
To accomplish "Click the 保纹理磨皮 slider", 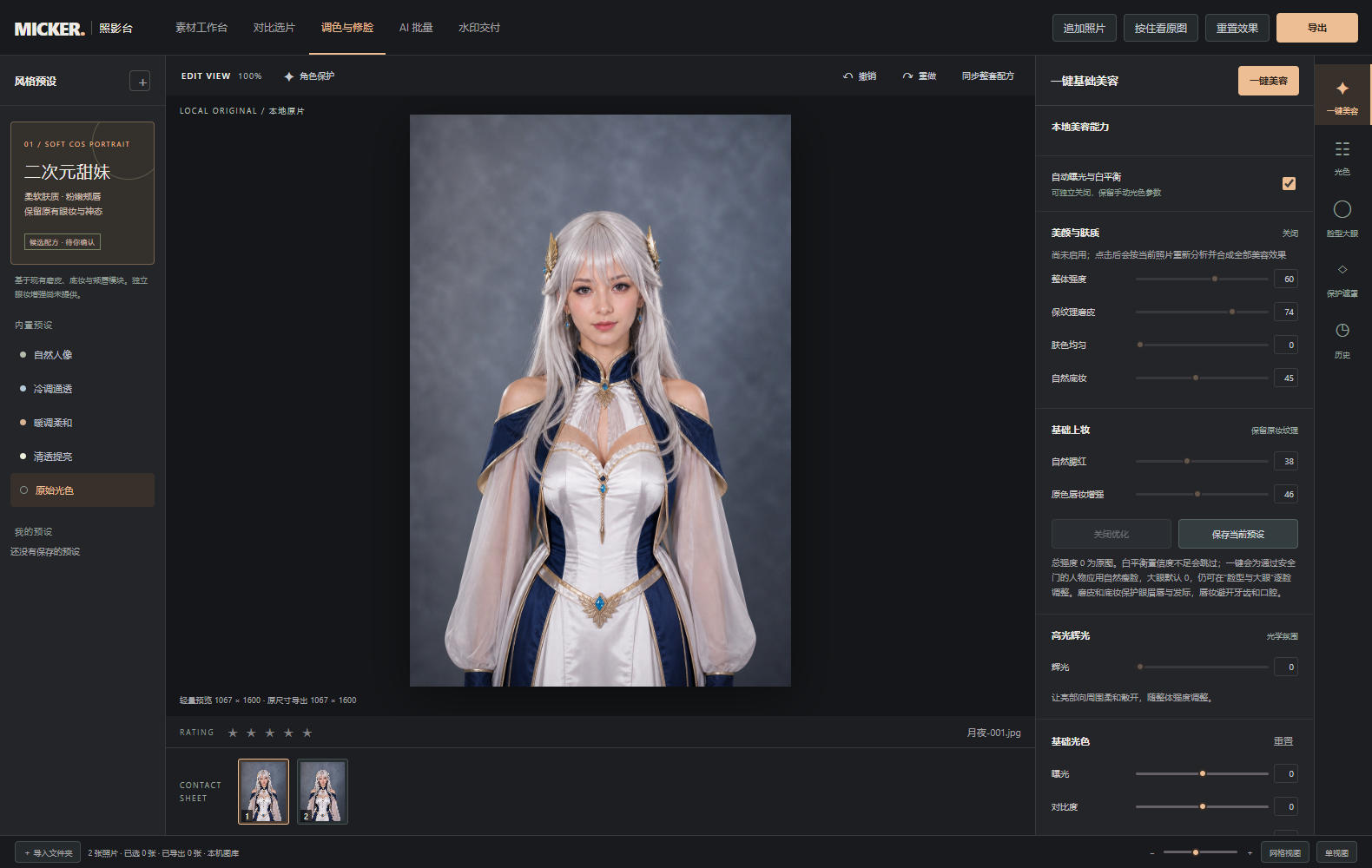I will [x=1202, y=312].
